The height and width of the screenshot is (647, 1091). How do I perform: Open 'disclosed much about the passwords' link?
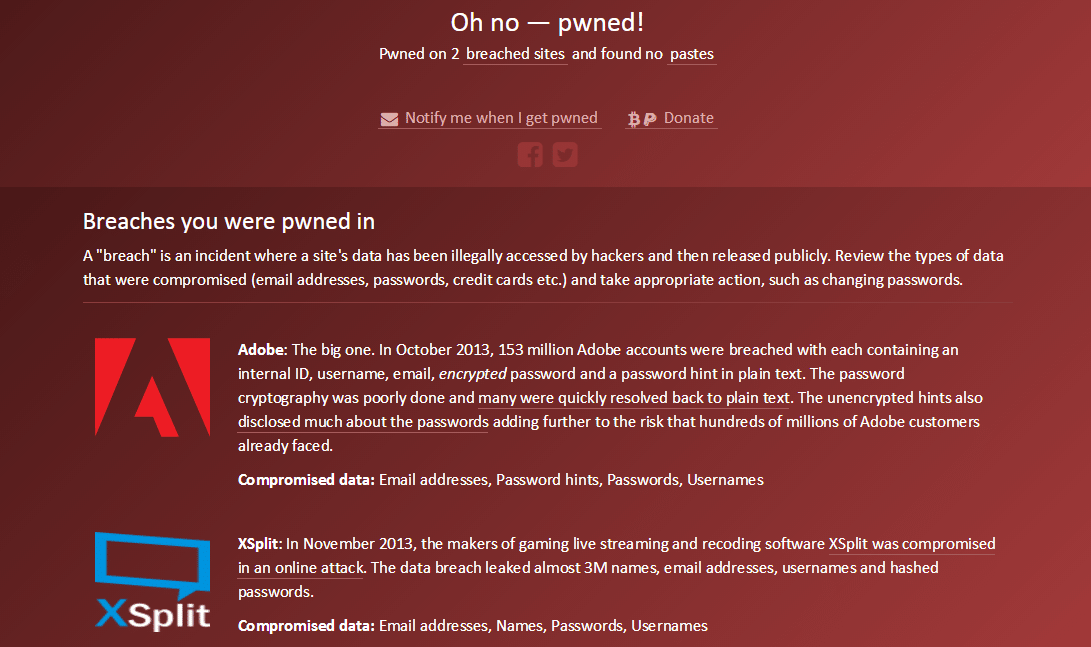(363, 422)
